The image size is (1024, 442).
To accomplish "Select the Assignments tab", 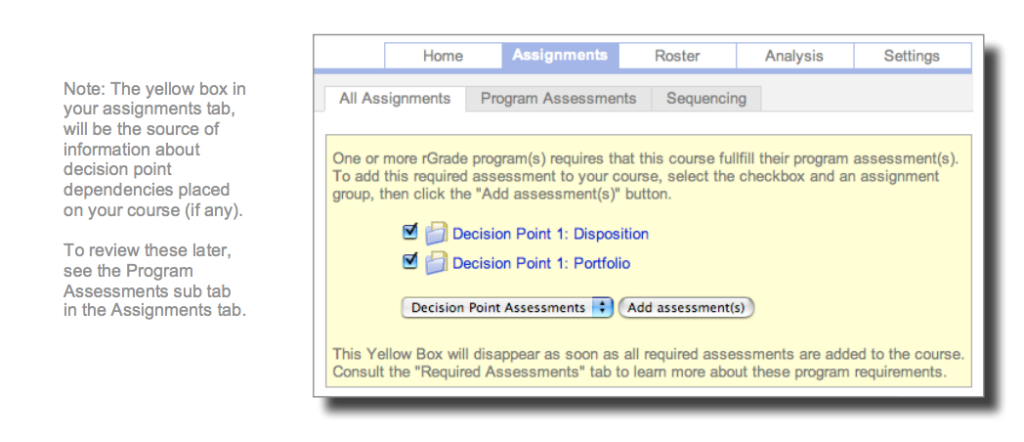I will point(560,56).
